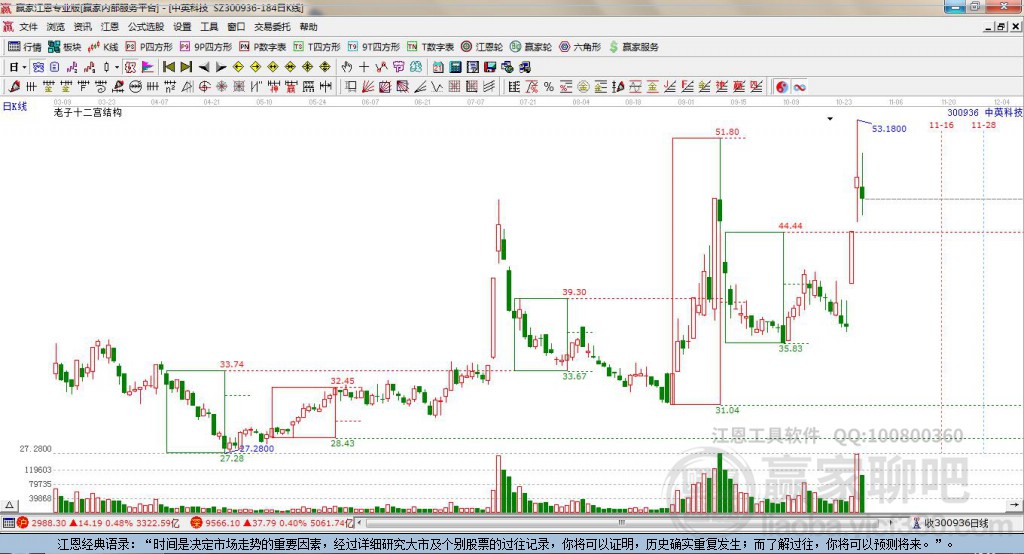The width and height of the screenshot is (1024, 554).
Task: Click the 11-28 date marker
Action: coord(984,125)
